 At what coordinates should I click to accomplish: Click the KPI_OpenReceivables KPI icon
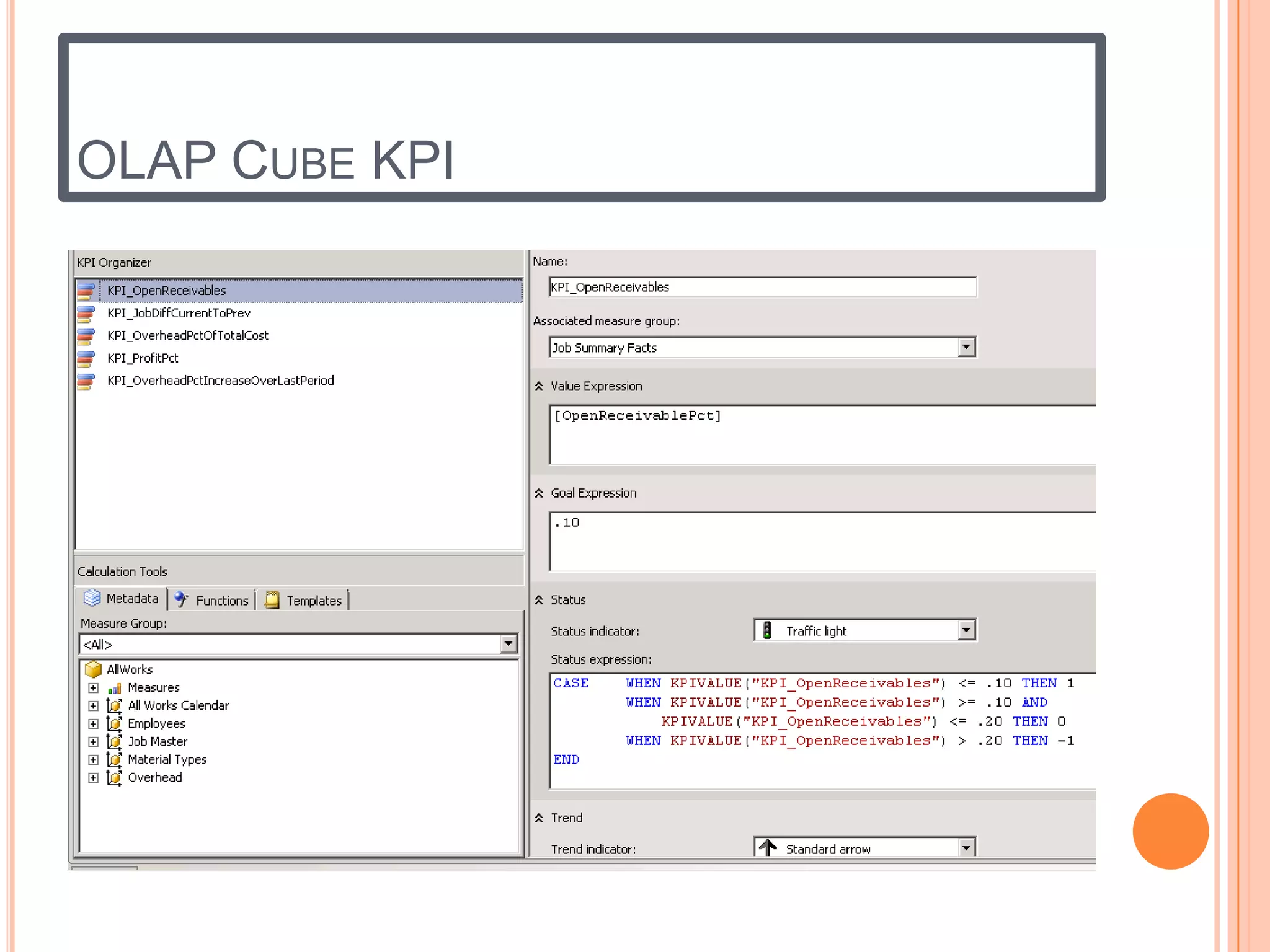point(86,291)
